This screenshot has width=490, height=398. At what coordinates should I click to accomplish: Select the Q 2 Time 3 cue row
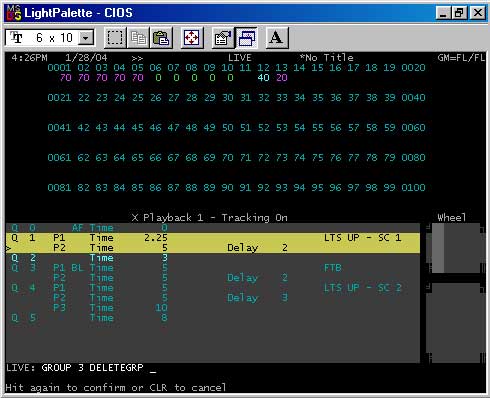pos(213,258)
